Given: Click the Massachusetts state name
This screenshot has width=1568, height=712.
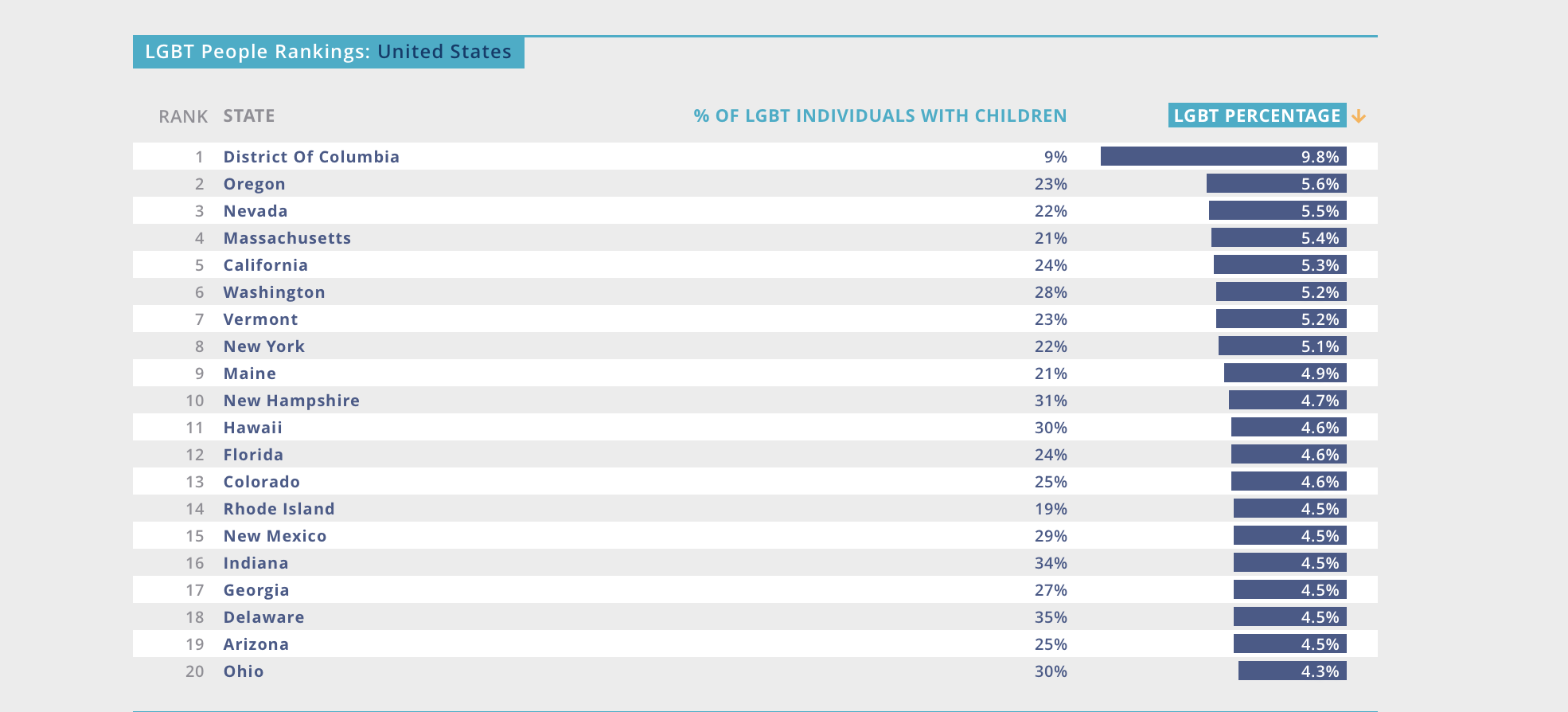Looking at the screenshot, I should pyautogui.click(x=287, y=238).
